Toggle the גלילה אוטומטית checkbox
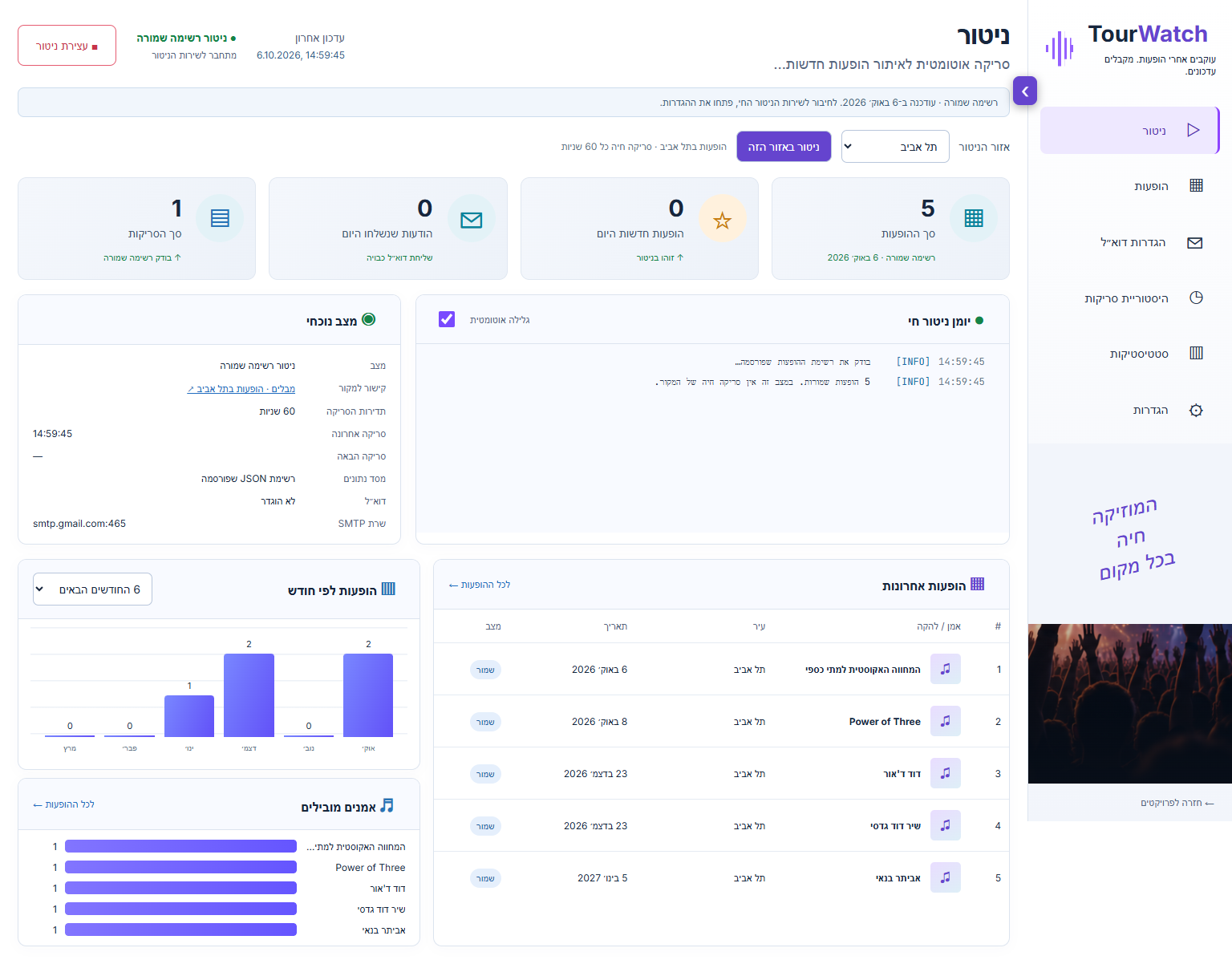1232x964 pixels. click(x=447, y=319)
